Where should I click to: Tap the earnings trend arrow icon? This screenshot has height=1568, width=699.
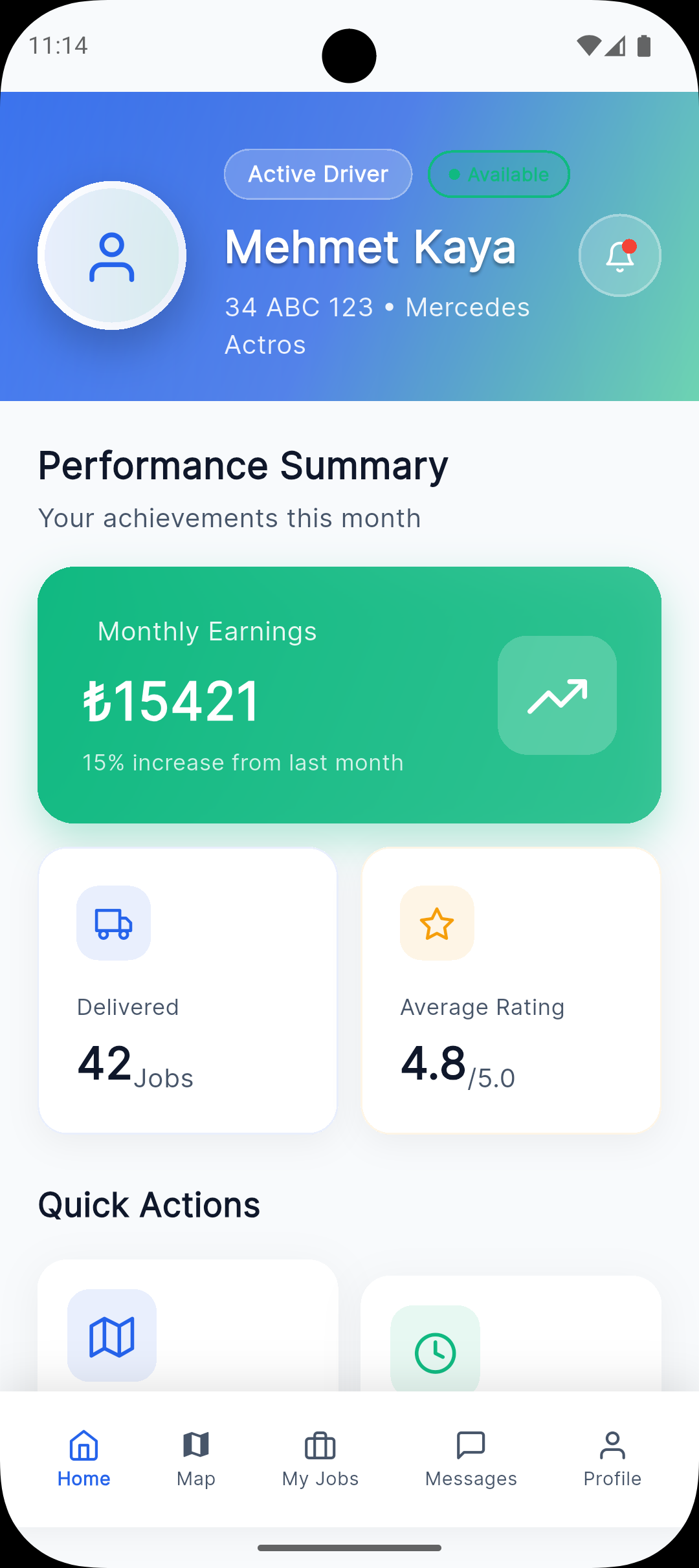(557, 695)
